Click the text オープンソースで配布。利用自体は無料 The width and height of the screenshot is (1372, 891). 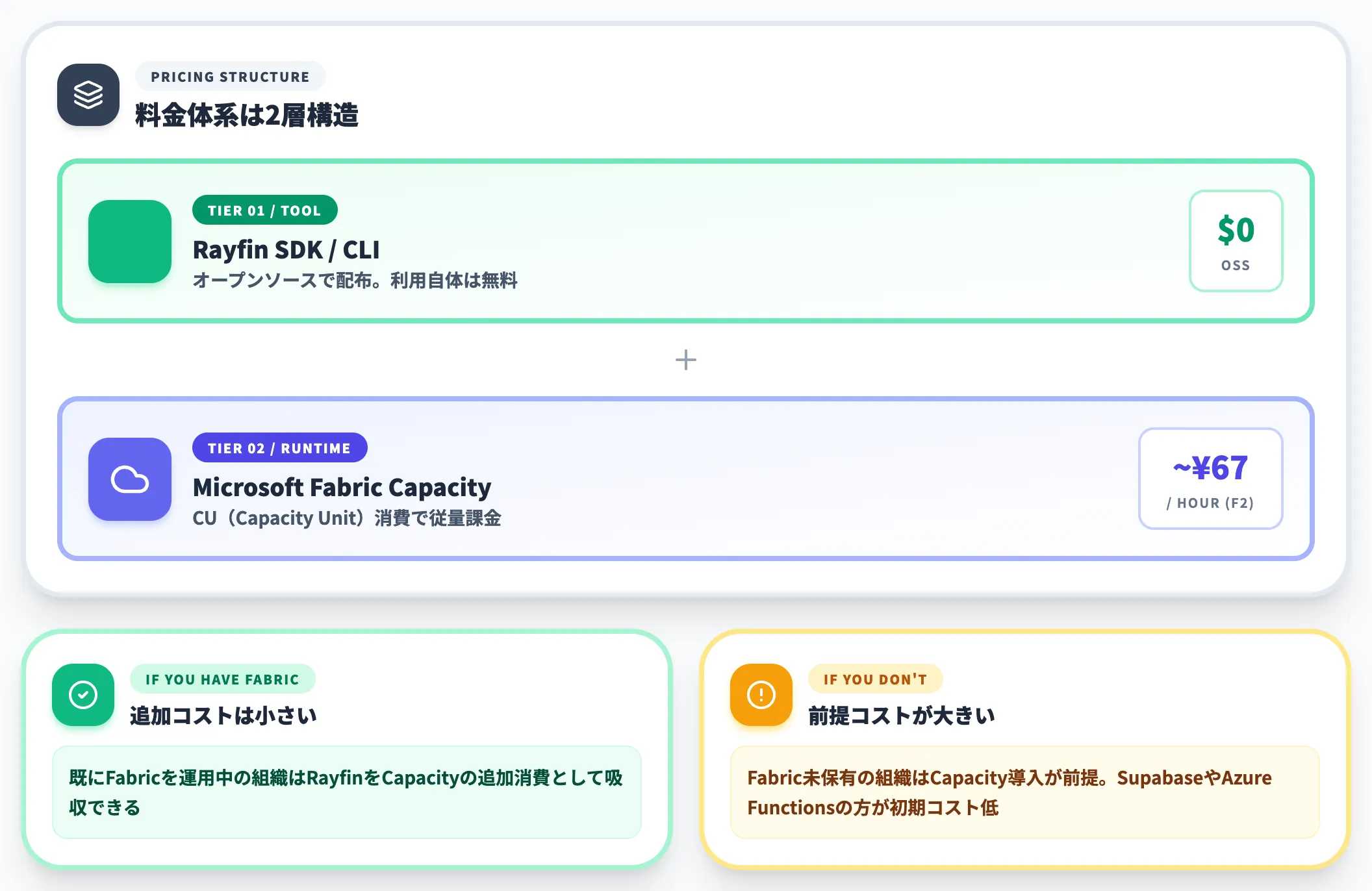tap(355, 281)
